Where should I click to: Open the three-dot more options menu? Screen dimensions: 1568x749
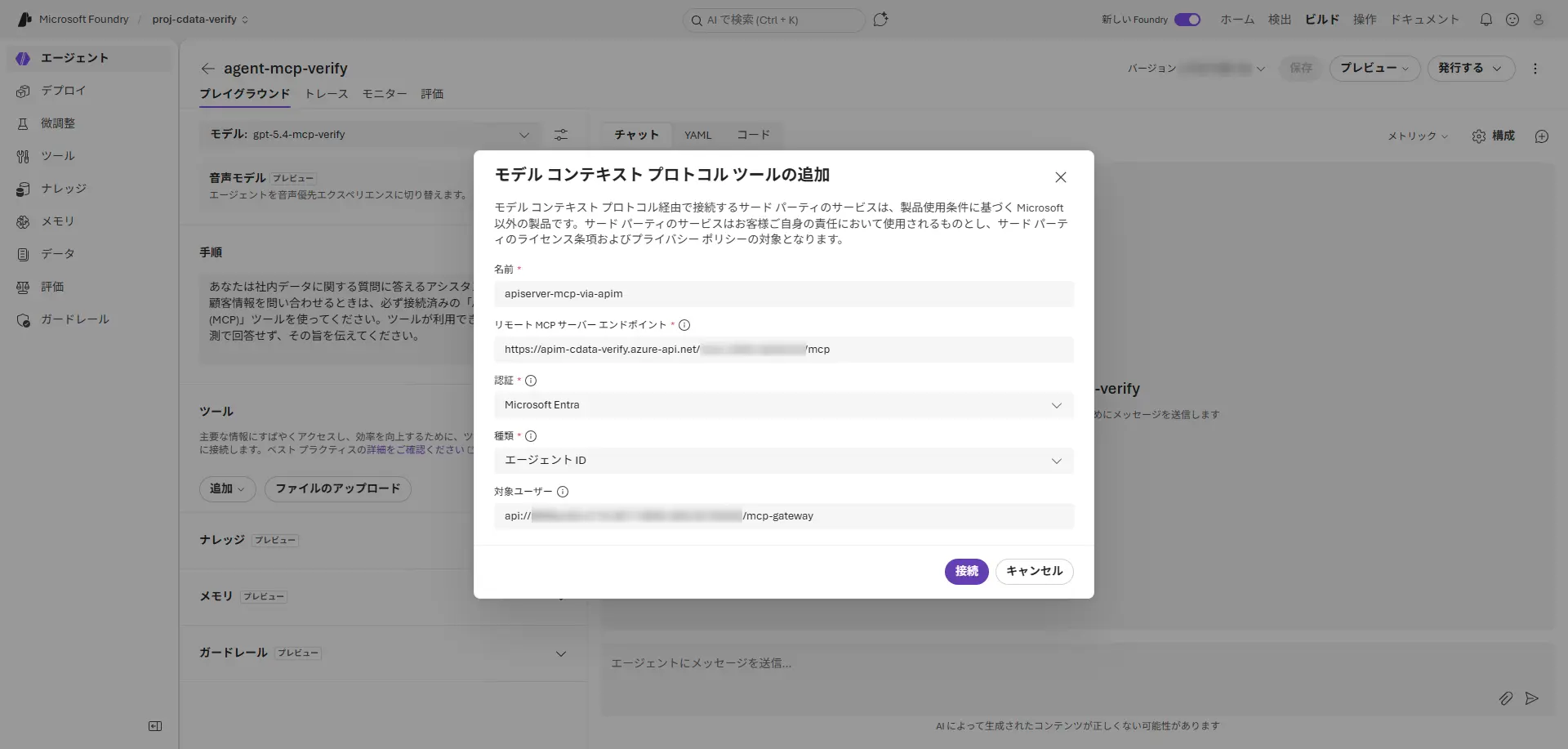point(1535,69)
